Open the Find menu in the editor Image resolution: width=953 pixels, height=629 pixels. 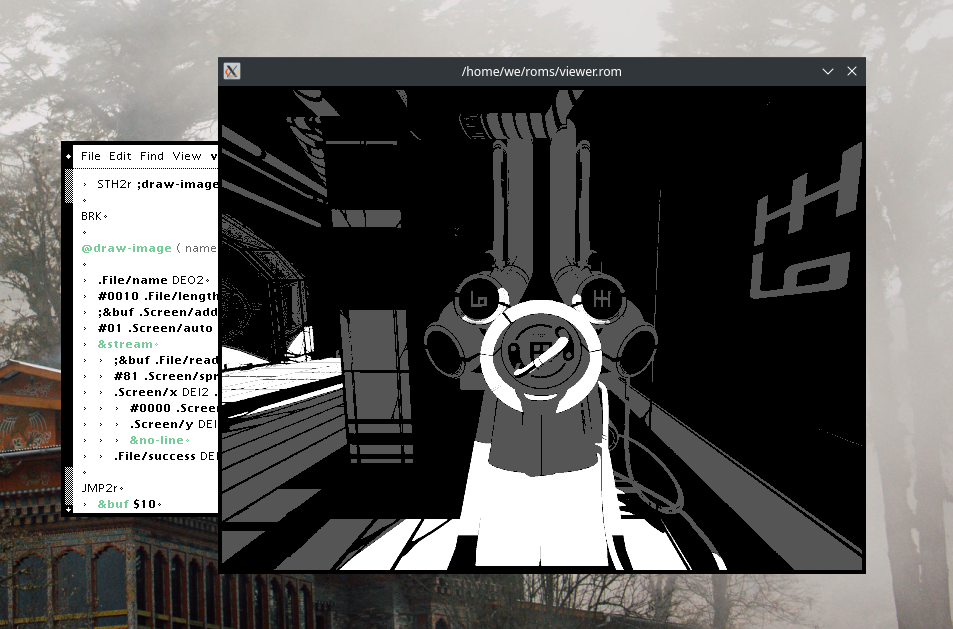[152, 156]
